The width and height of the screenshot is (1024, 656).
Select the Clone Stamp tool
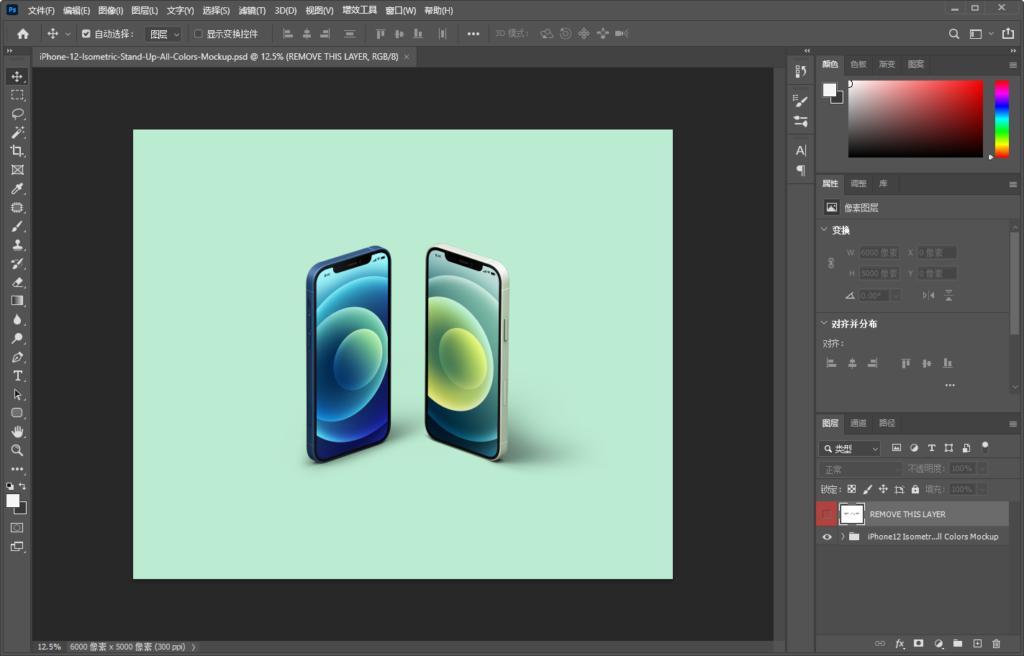[x=17, y=245]
